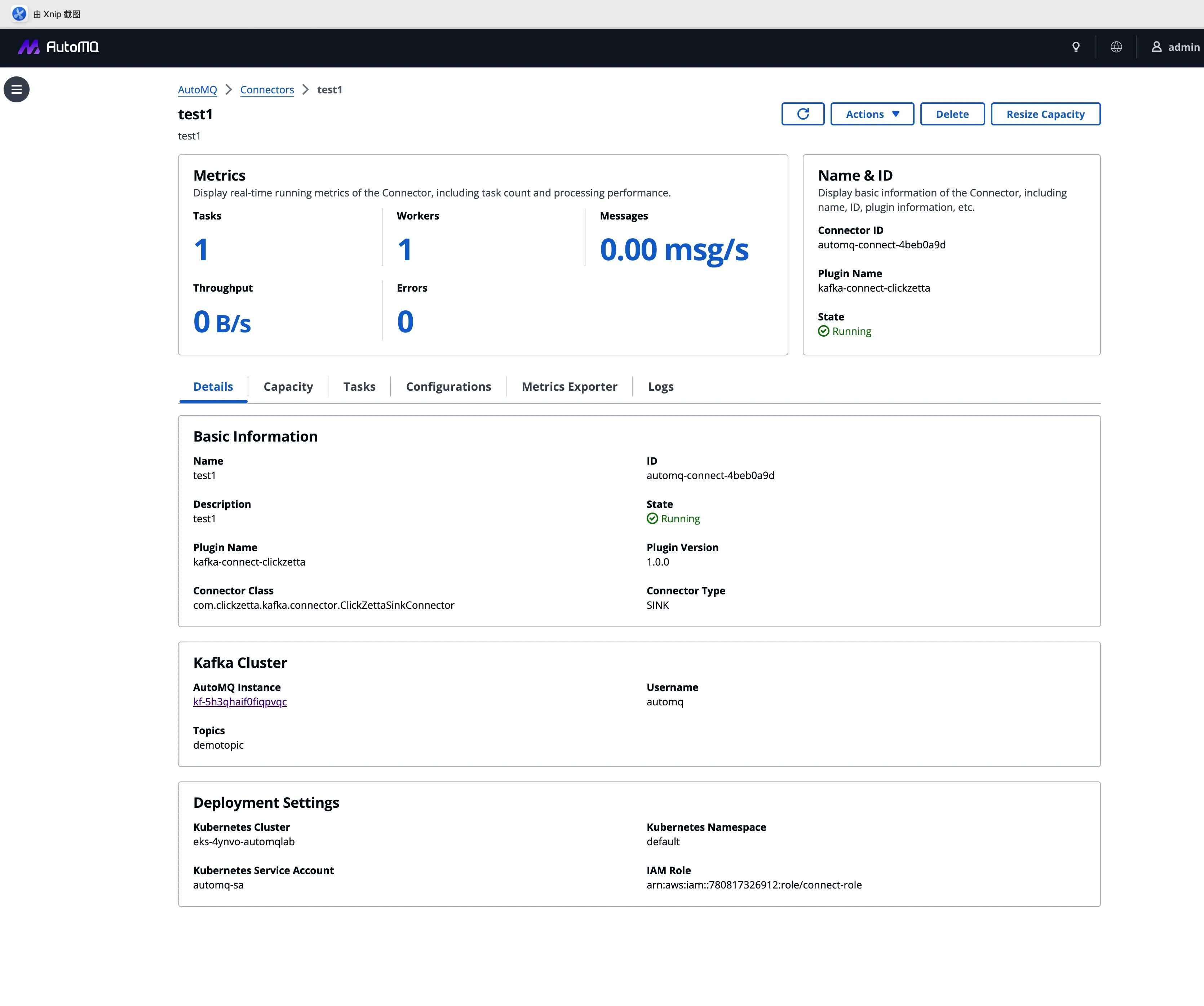This screenshot has width=1204, height=1006.
Task: Switch to the Capacity tab
Action: 288,387
